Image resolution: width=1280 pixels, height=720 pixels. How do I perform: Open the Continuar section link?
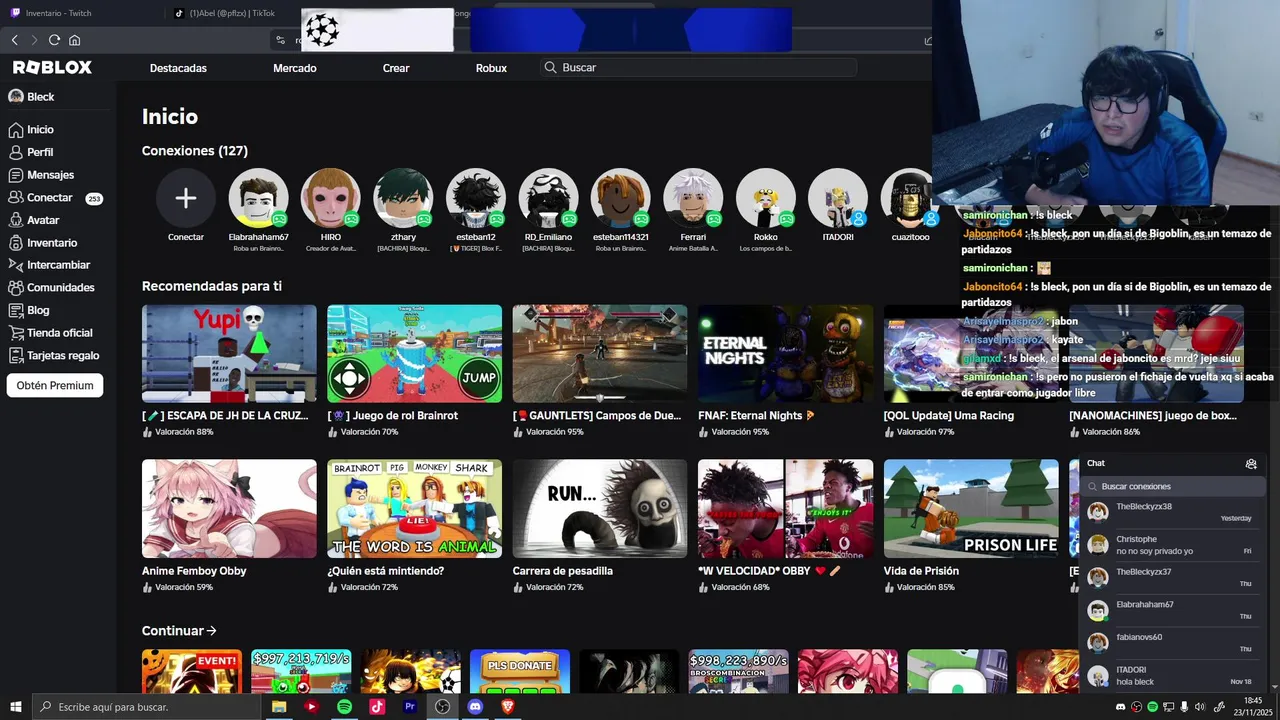(179, 631)
